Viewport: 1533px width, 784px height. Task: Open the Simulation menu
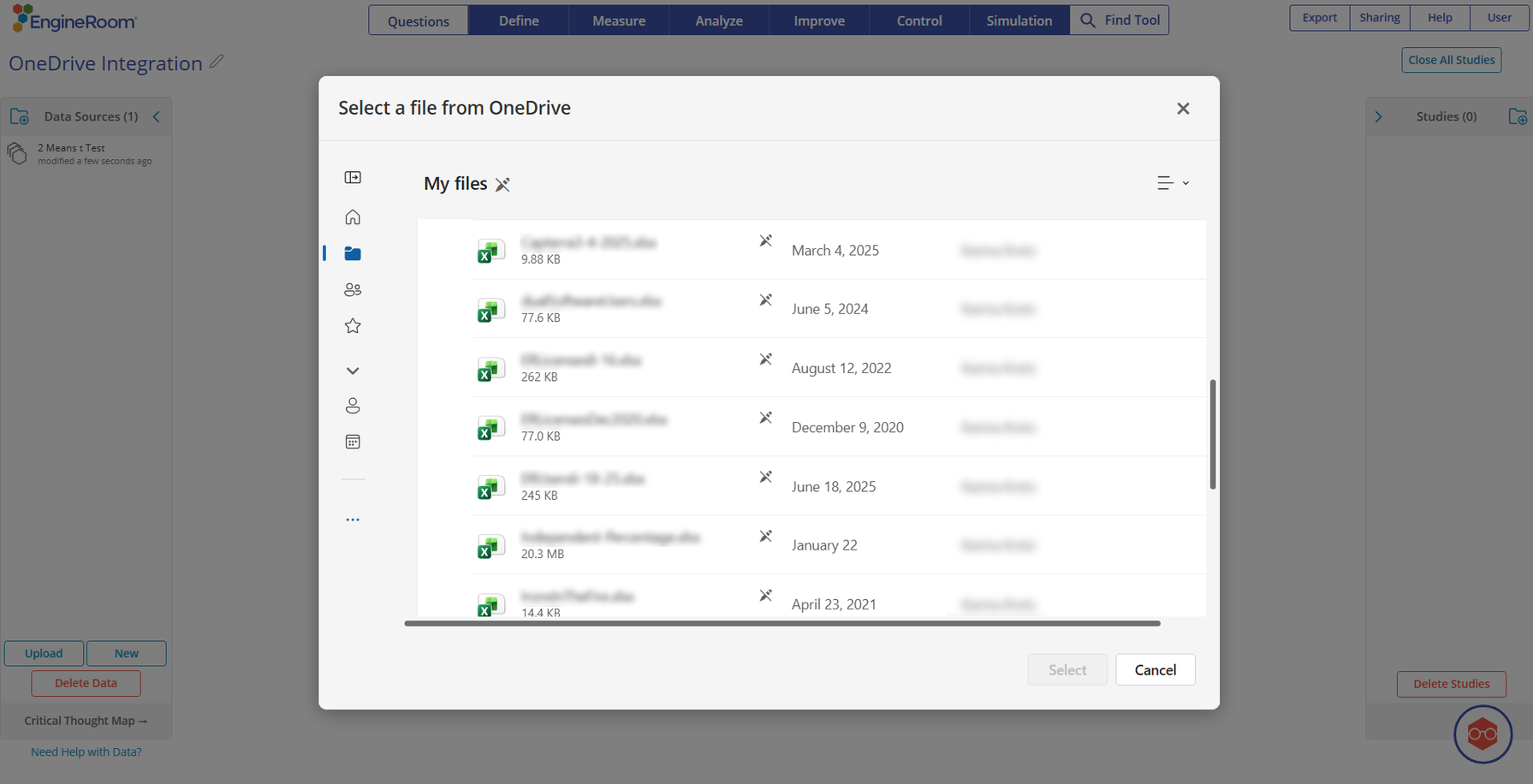tap(1019, 21)
